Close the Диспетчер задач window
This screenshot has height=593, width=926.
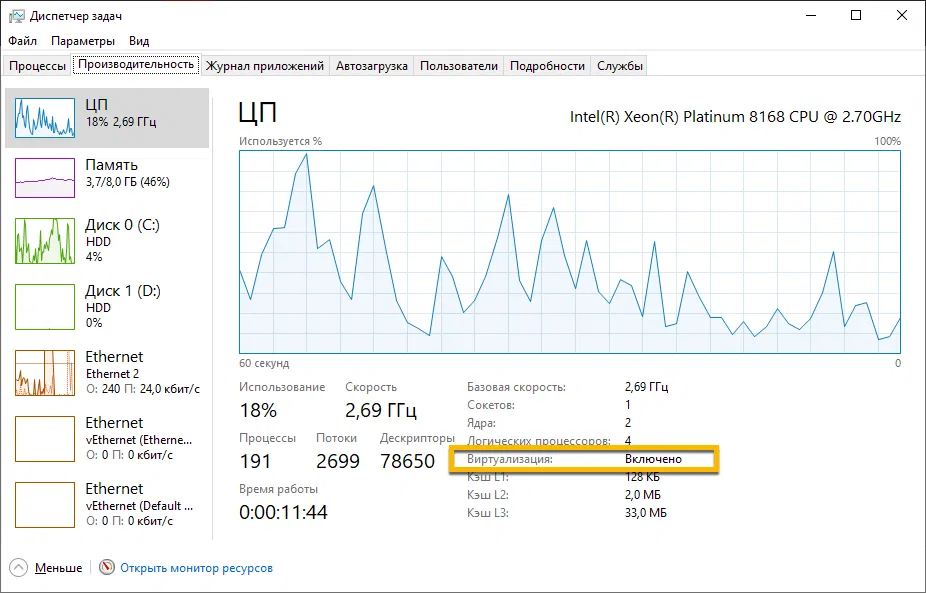(x=902, y=15)
